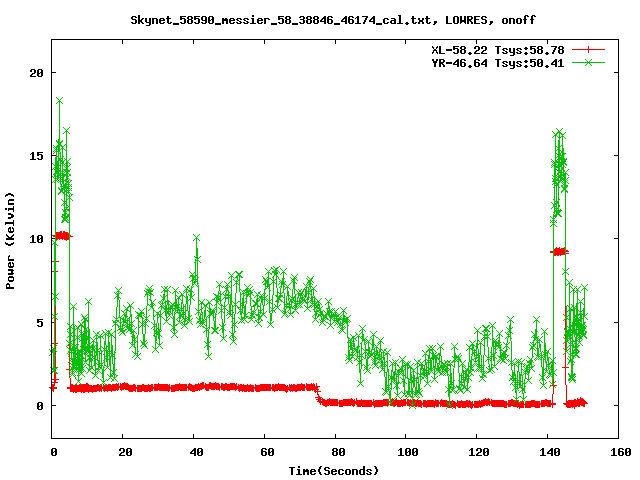Click the red step drop near 75 seconds
The width and height of the screenshot is (640, 480).
point(318,394)
